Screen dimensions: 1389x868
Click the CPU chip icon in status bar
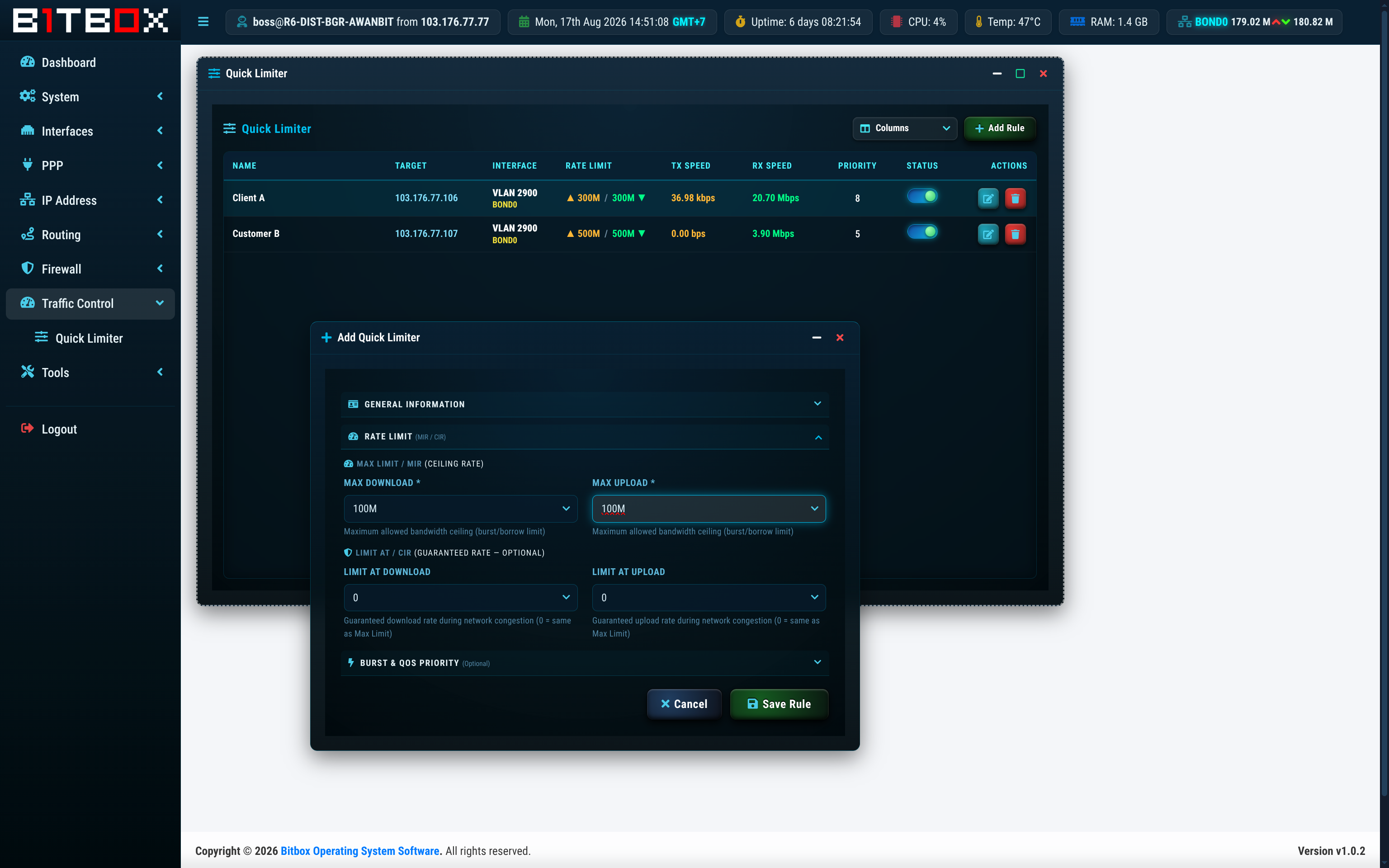click(x=896, y=22)
